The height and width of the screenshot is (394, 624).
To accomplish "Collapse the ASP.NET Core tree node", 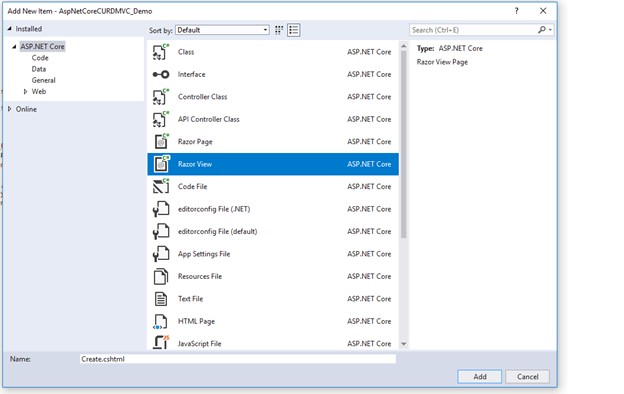I will coord(14,47).
